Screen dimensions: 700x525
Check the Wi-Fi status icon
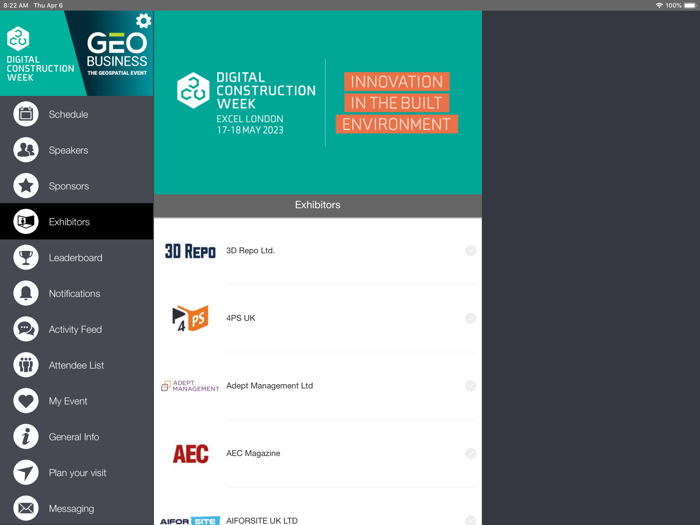pyautogui.click(x=659, y=5)
